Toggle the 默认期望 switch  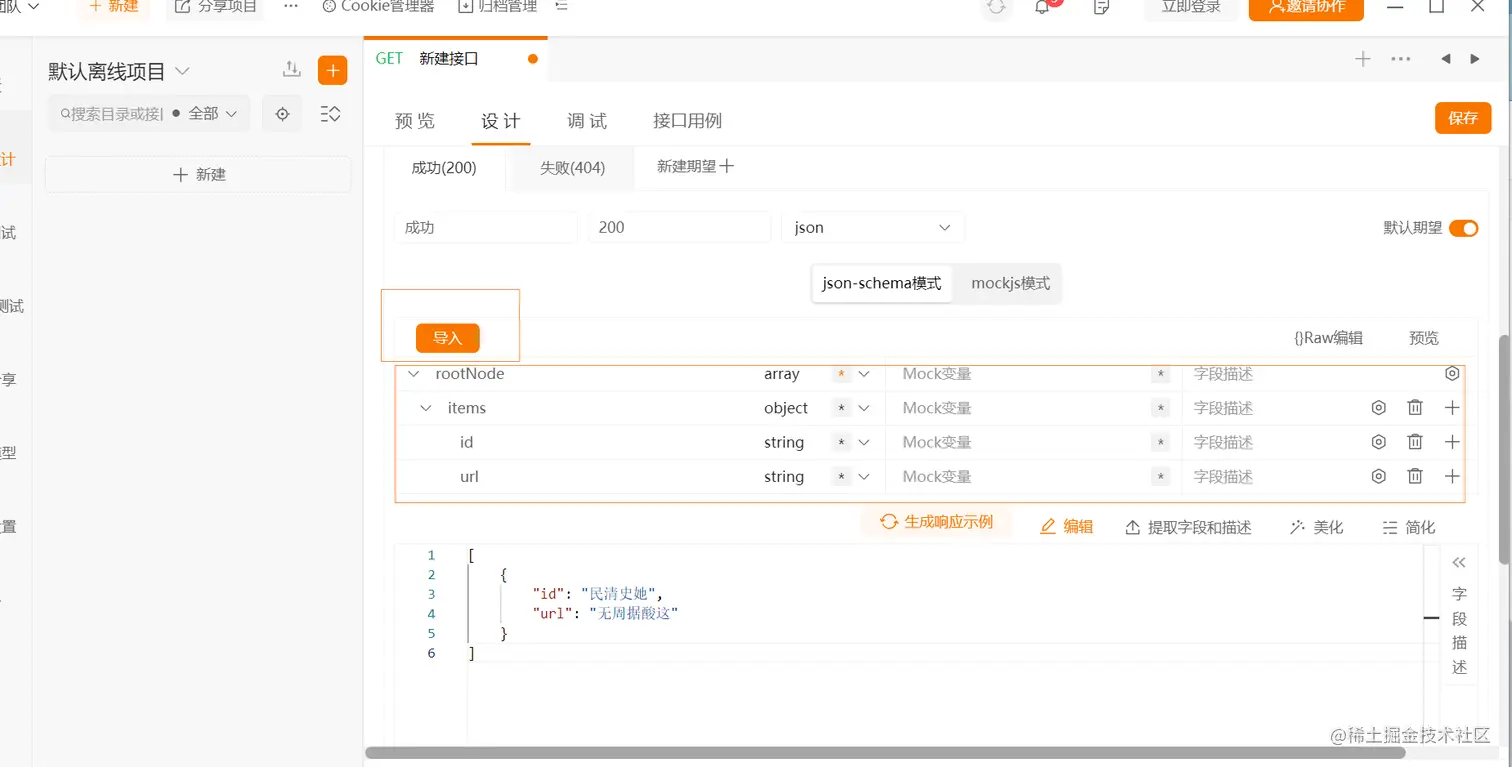click(1463, 228)
